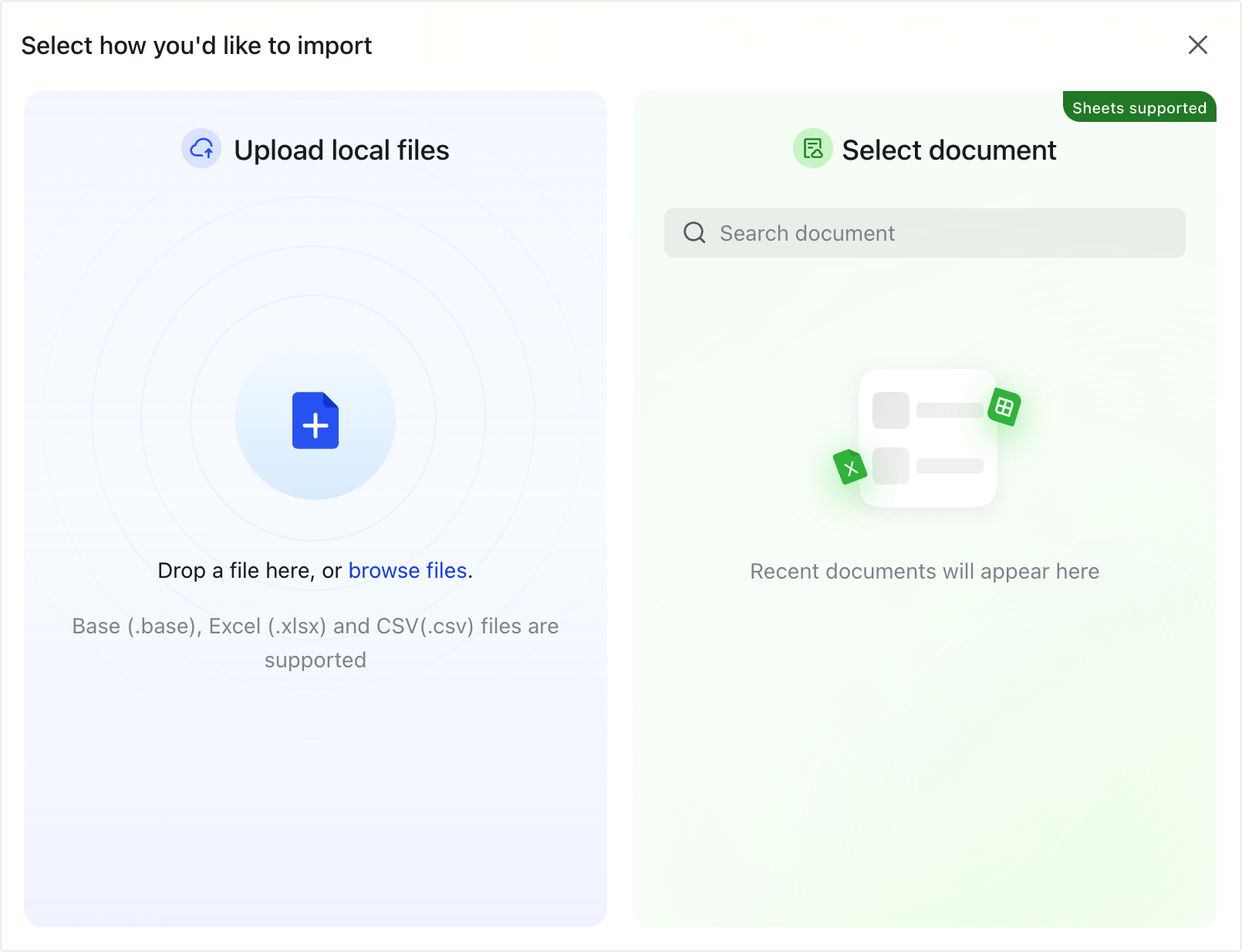Click the placeholder document list illustration
1242x952 pixels.
coord(928,438)
